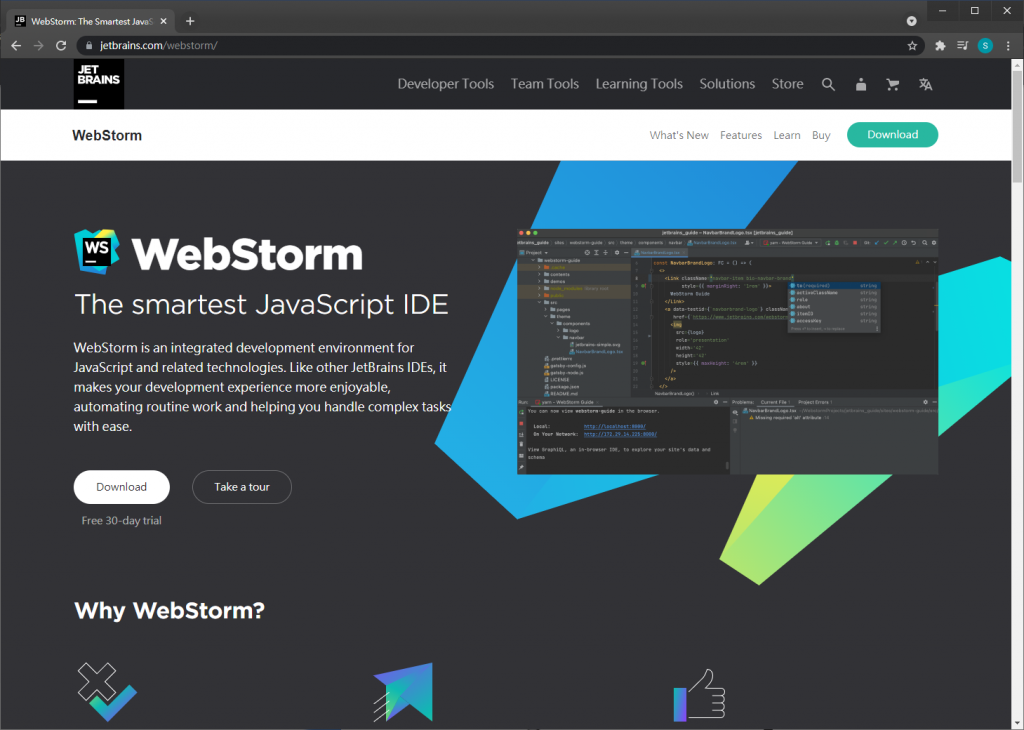Go to What's New page
Viewport: 1024px width, 730px height.
(x=679, y=135)
